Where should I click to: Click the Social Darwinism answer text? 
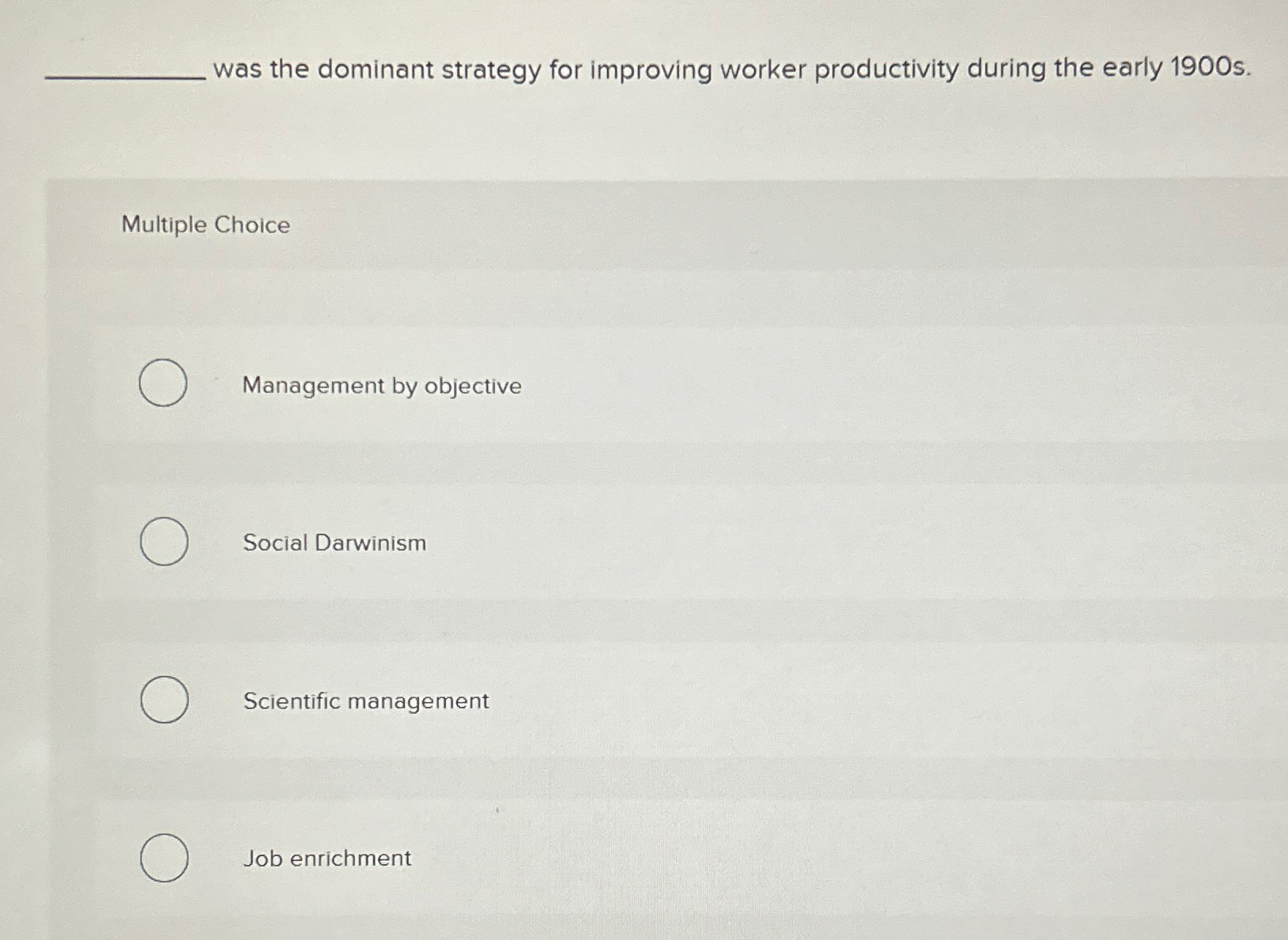click(334, 543)
